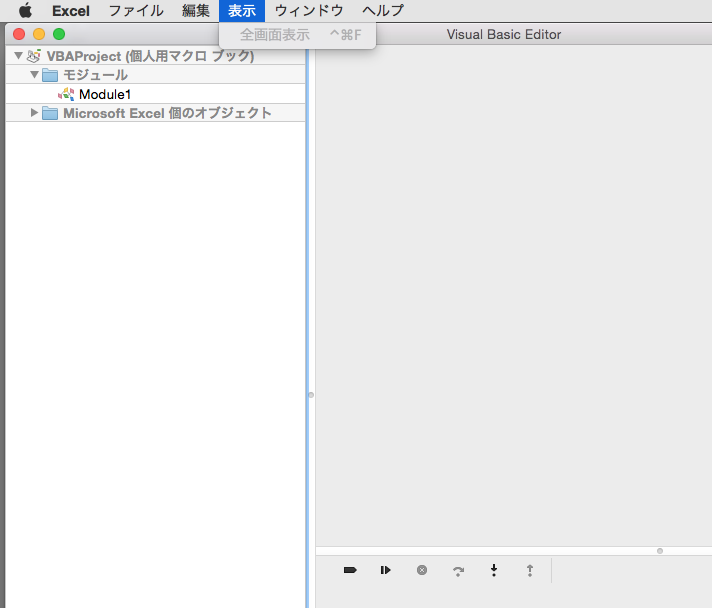The image size is (712, 608).
Task: Open the 編集 menu
Action: pos(196,10)
